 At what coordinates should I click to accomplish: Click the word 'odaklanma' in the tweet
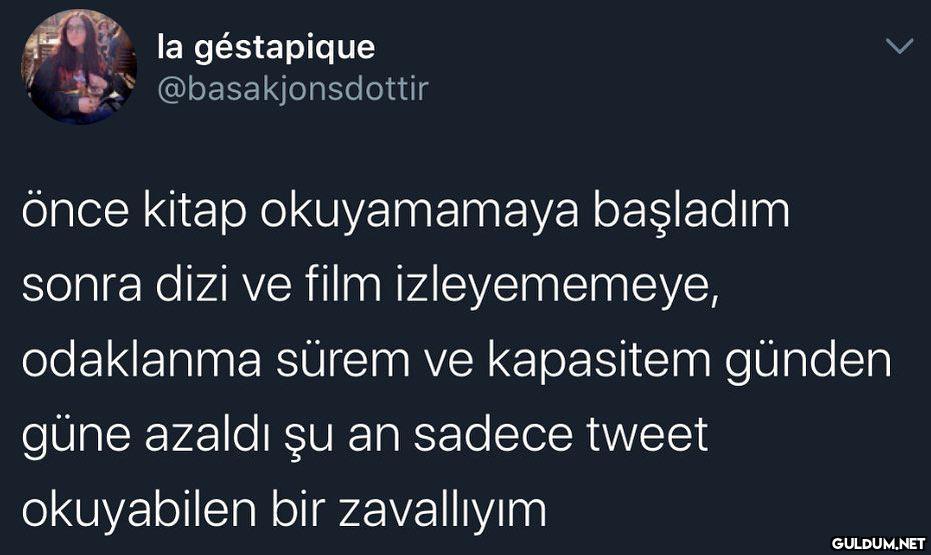pyautogui.click(x=141, y=360)
